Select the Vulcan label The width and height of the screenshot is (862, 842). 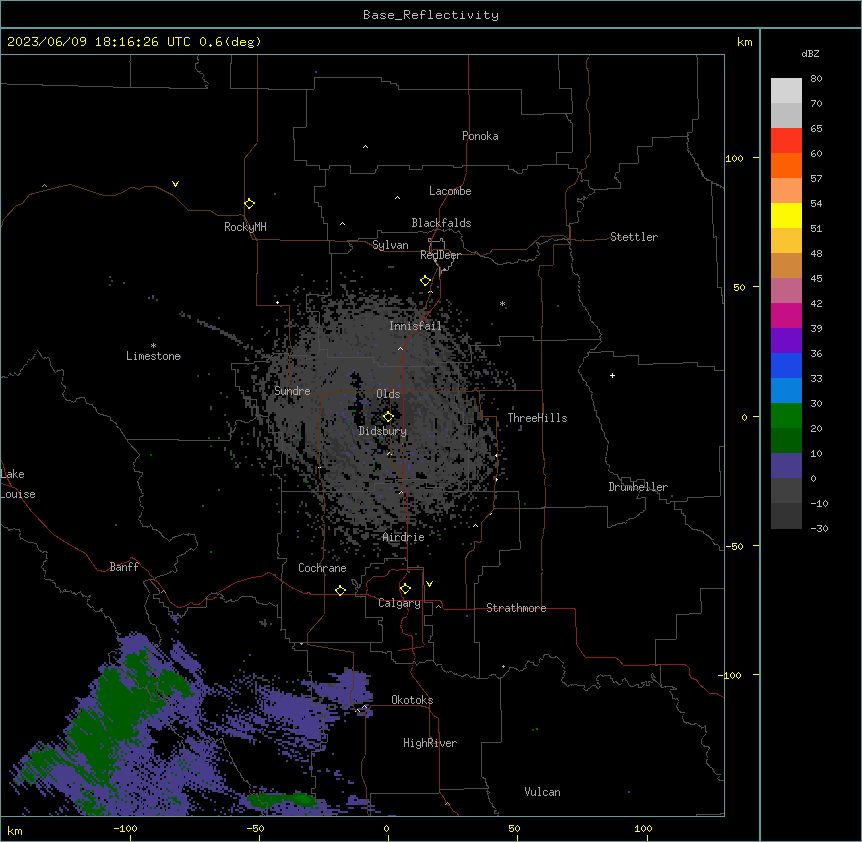point(542,792)
